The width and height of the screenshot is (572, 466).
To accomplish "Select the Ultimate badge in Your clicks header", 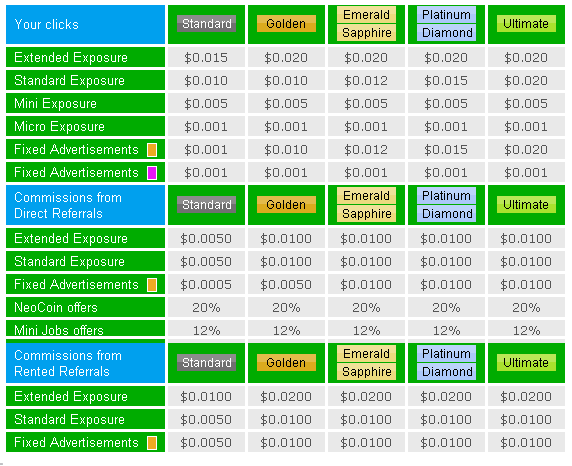I will coord(526,24).
